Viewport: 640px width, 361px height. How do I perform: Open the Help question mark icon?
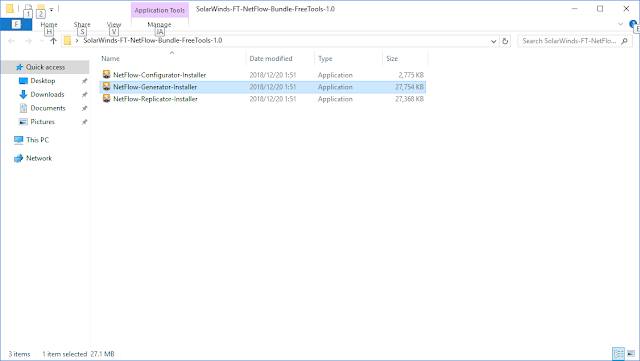pos(633,25)
